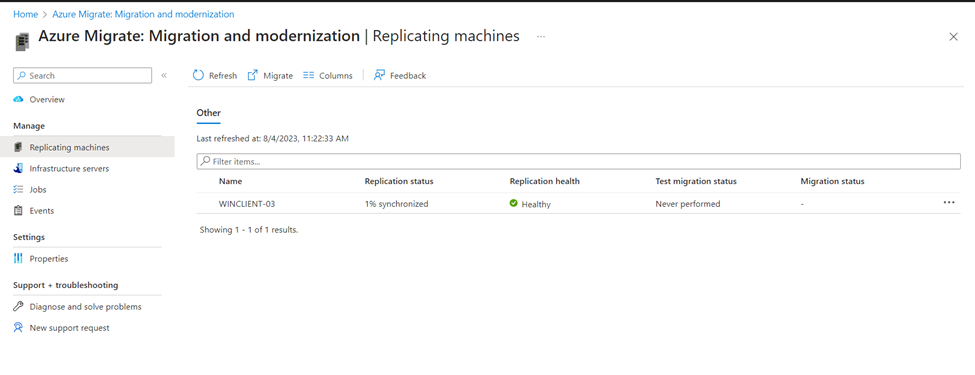The width and height of the screenshot is (975, 375).
Task: Open Diagnose and solve problems wrench icon
Action: coord(18,307)
